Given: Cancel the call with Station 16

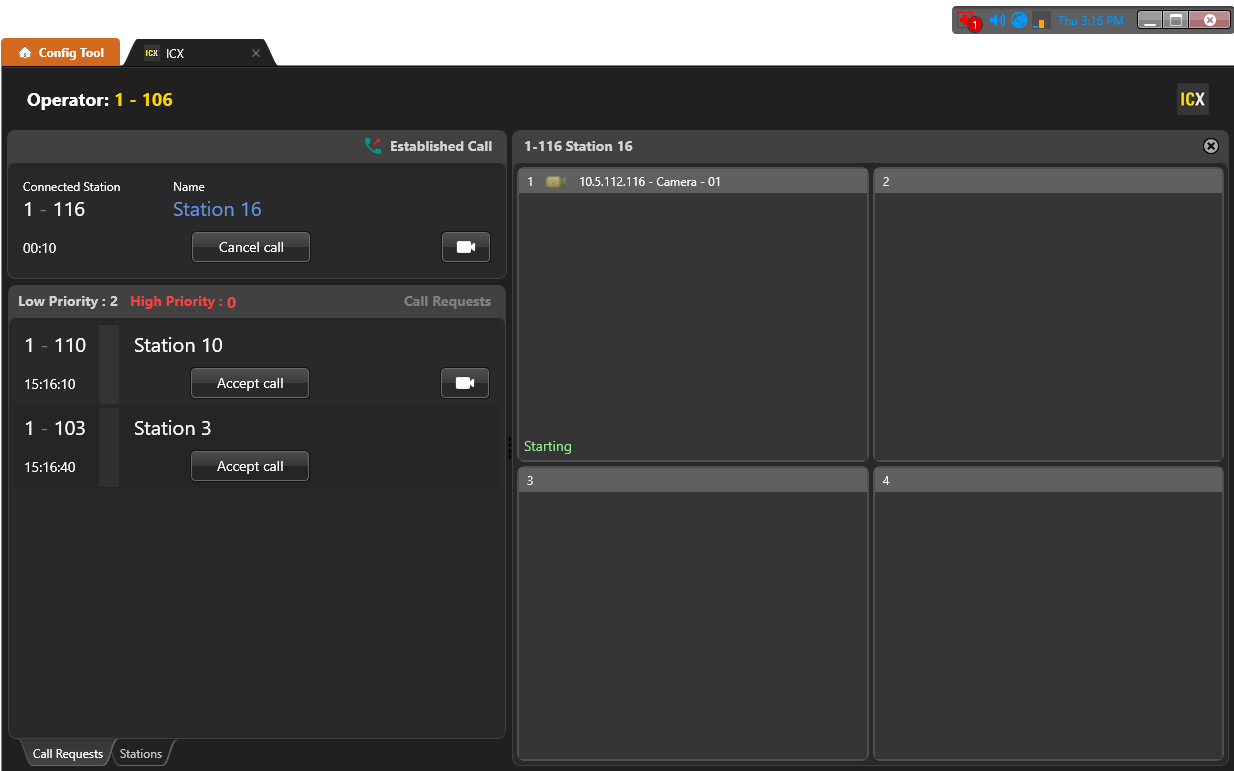Looking at the screenshot, I should pyautogui.click(x=251, y=247).
